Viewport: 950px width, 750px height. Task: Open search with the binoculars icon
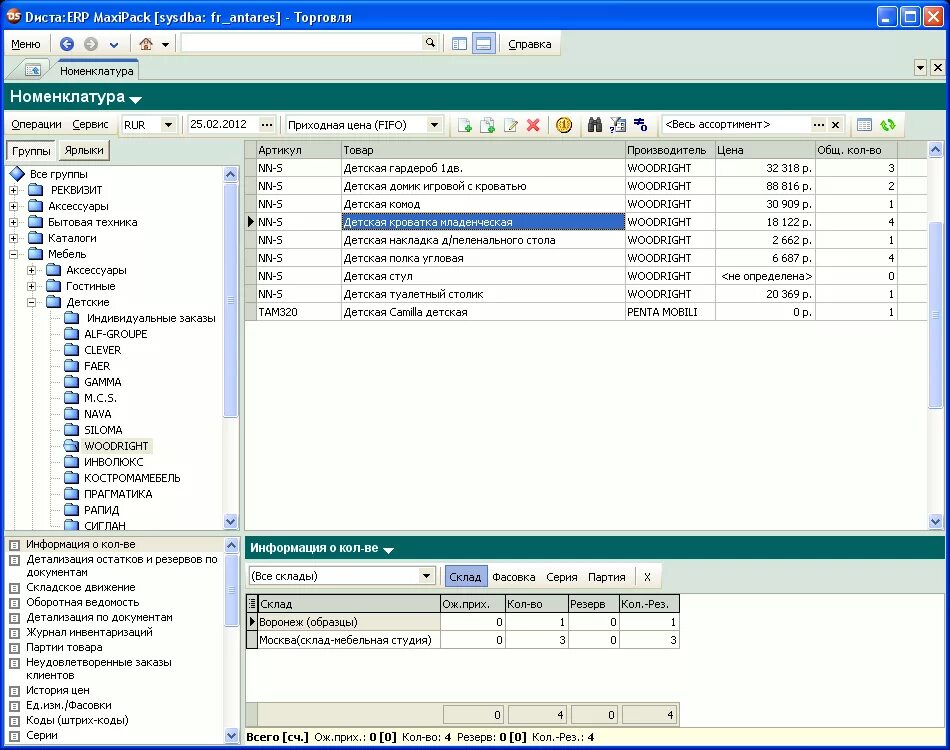coord(595,125)
